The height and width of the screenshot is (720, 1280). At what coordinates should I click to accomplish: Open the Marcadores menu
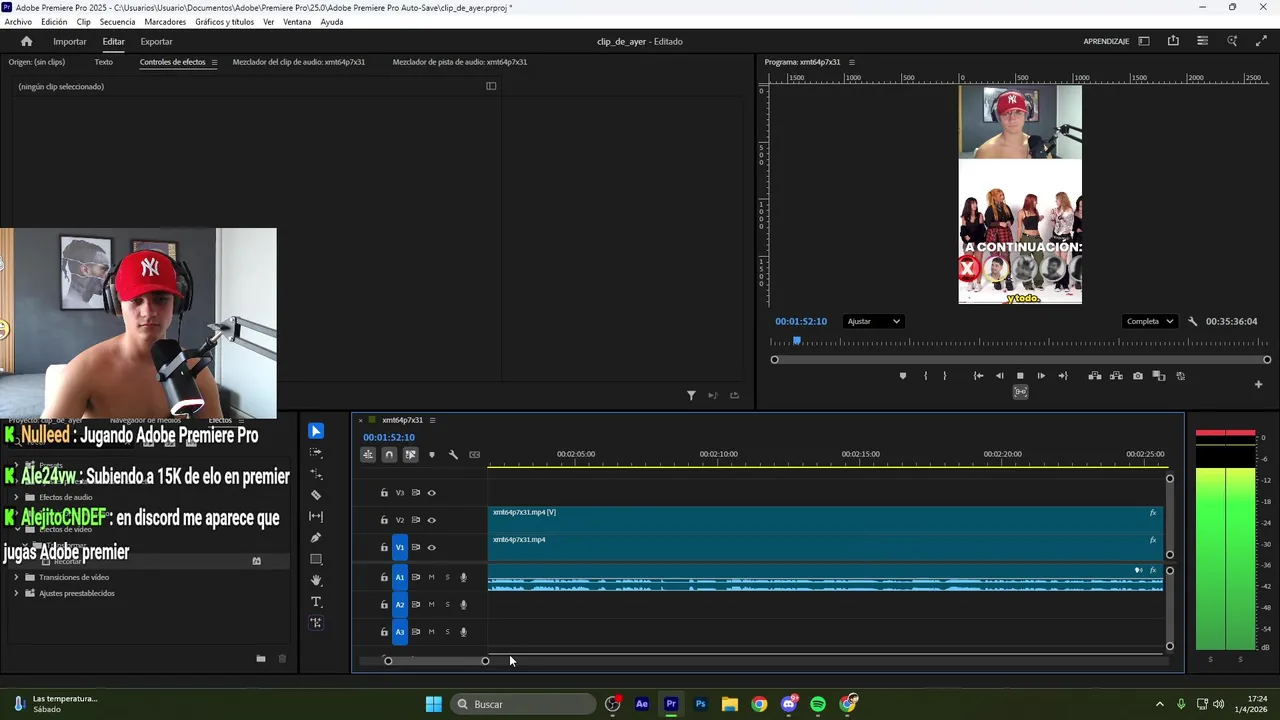point(165,21)
